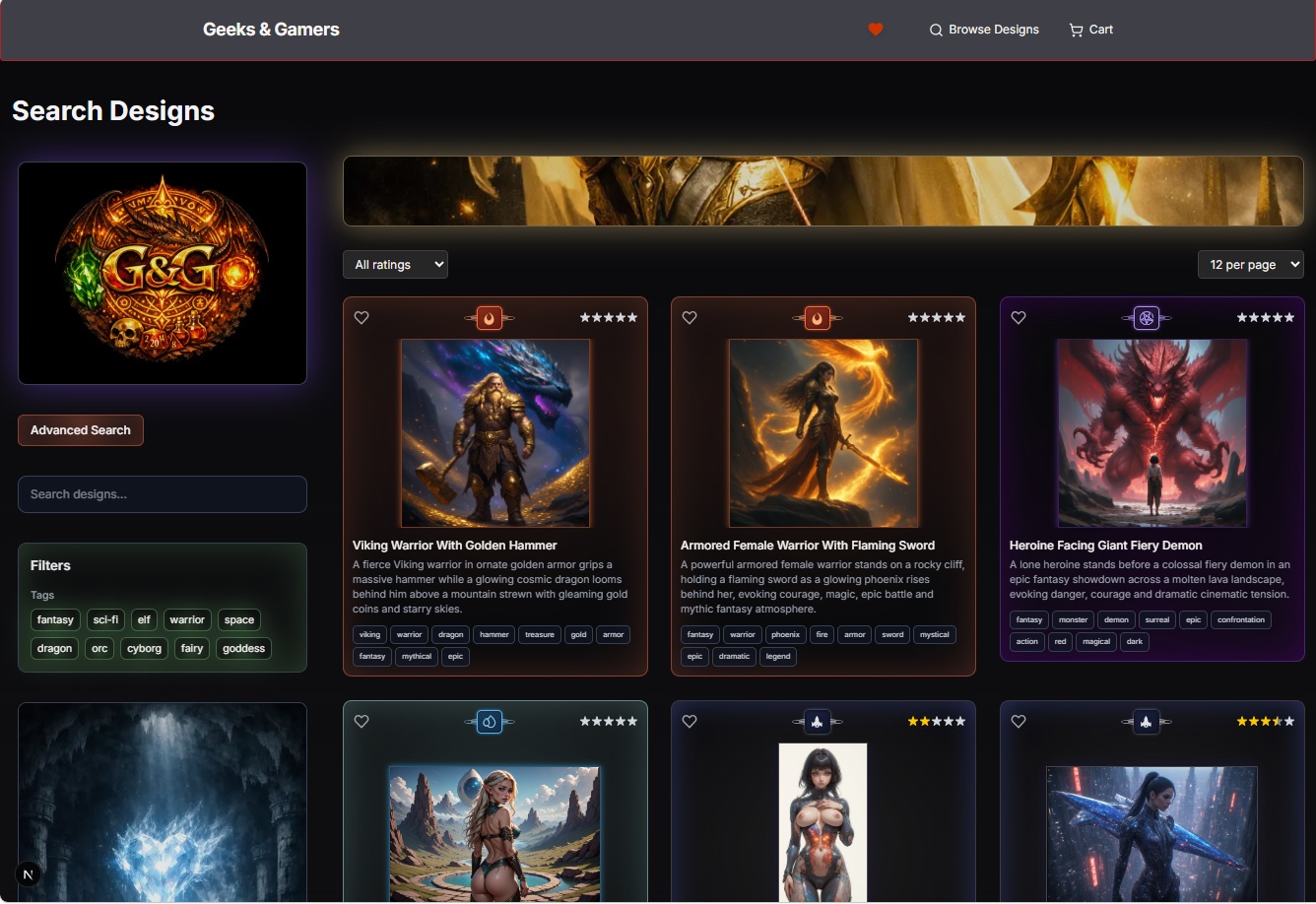Focus the Search designs input field

click(163, 494)
